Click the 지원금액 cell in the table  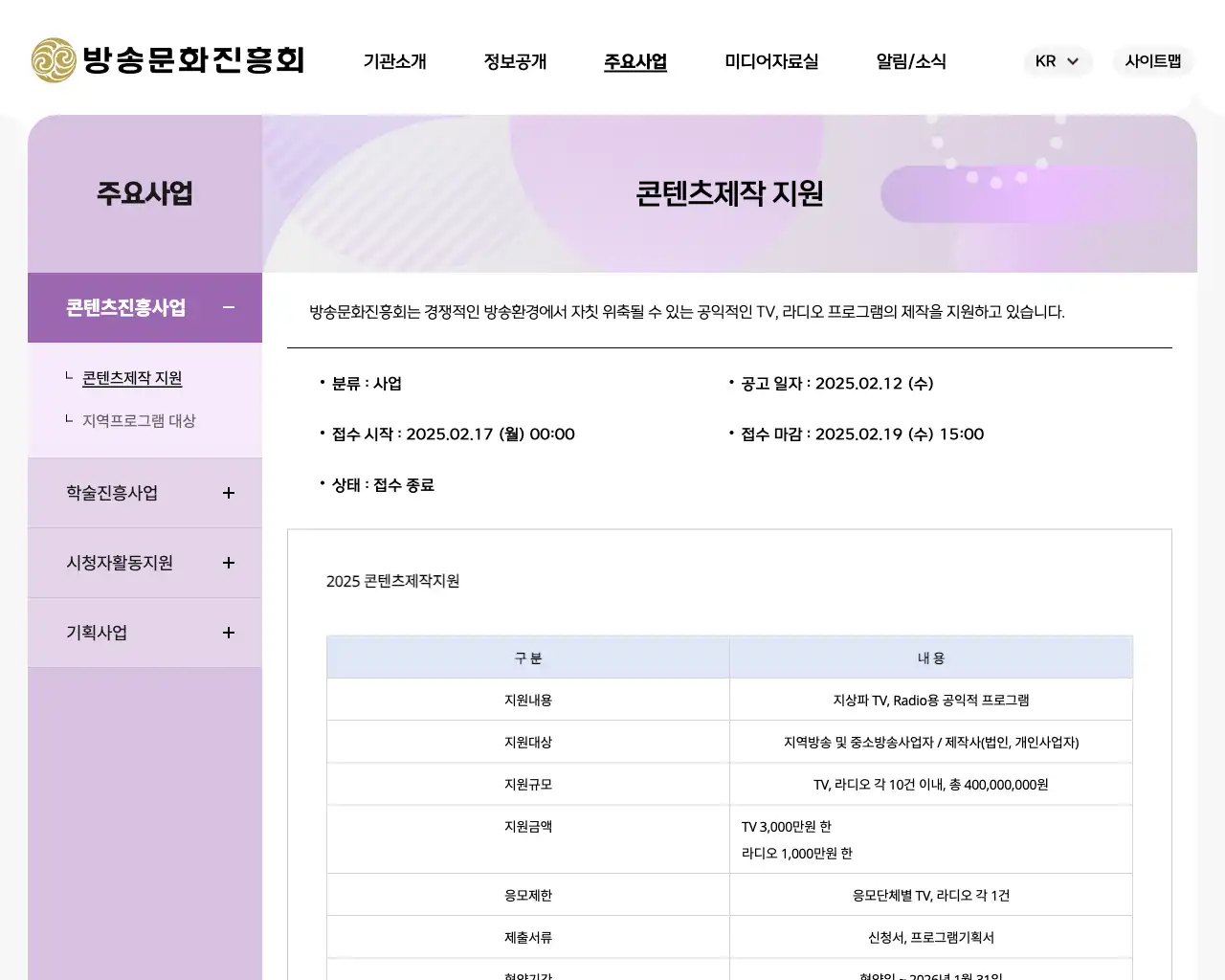527,826
